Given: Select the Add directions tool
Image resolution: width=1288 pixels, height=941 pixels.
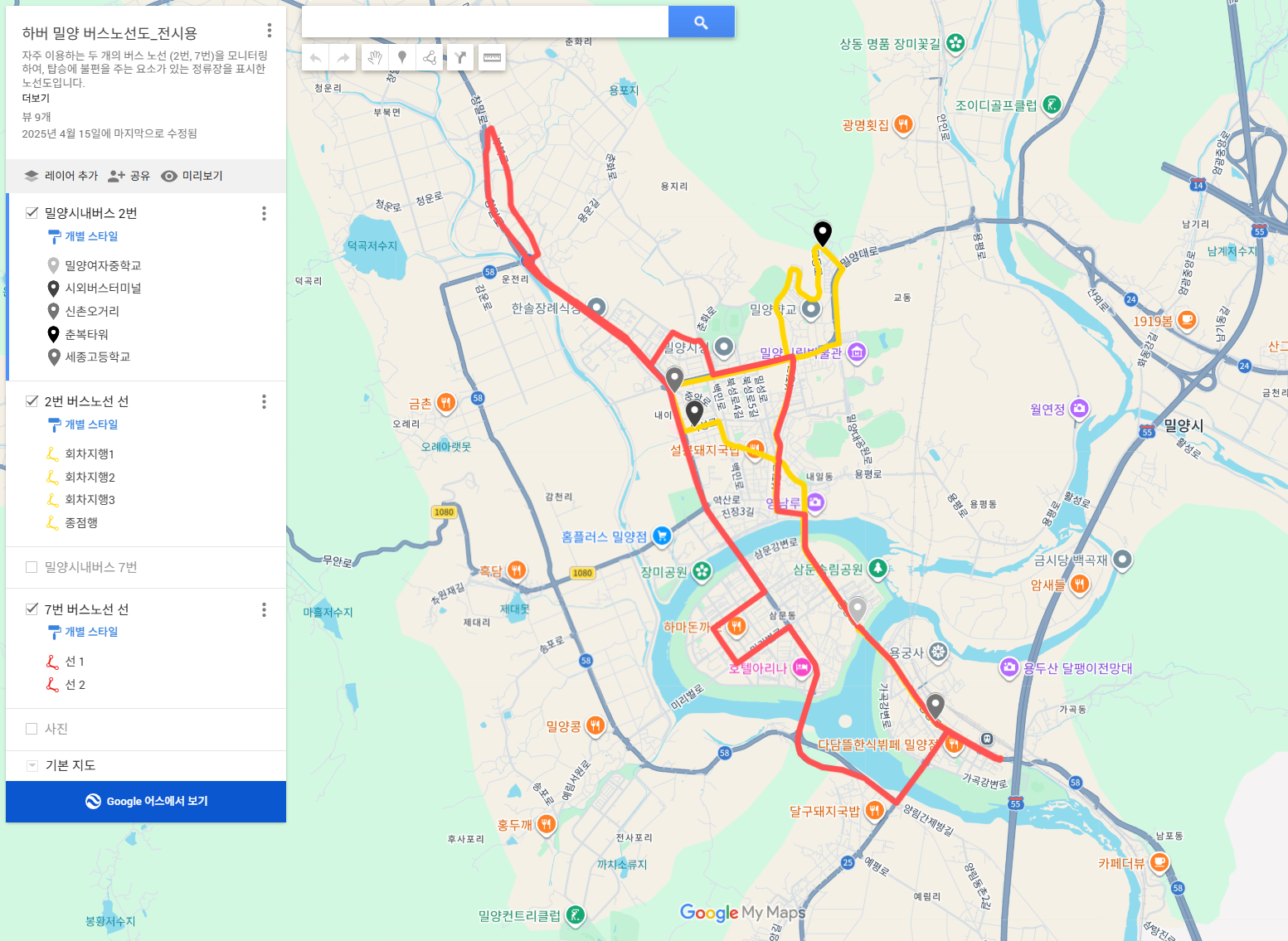Looking at the screenshot, I should point(460,58).
